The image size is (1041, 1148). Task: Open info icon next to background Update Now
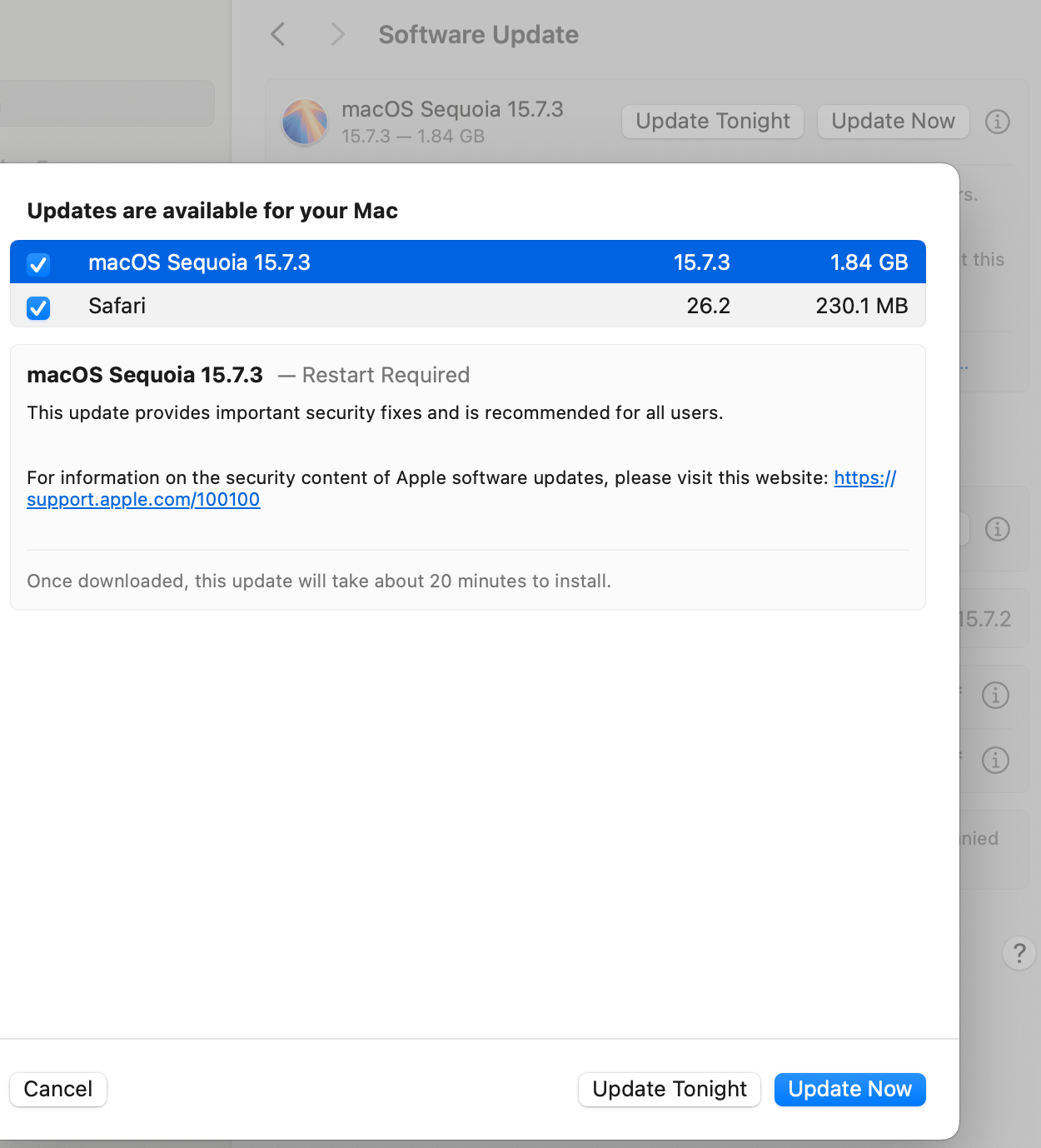point(997,122)
